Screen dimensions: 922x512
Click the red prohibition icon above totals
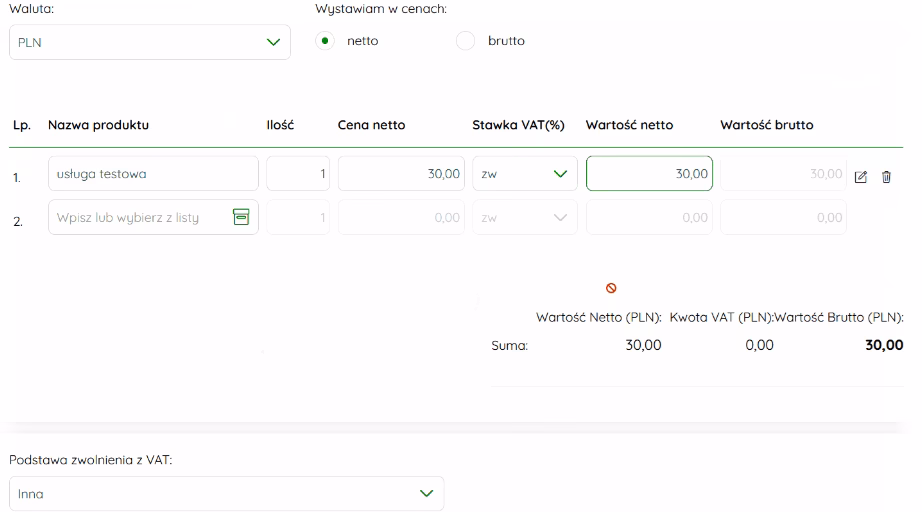pyautogui.click(x=611, y=288)
